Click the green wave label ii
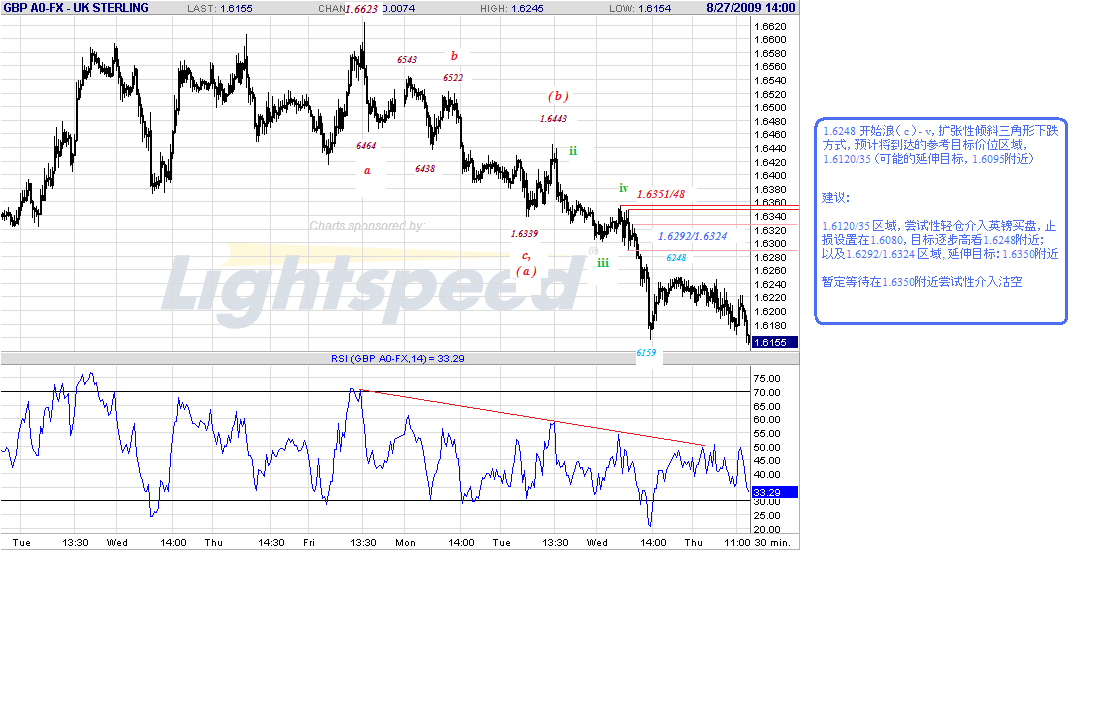Screen dimensions: 1097x704 [x=573, y=150]
